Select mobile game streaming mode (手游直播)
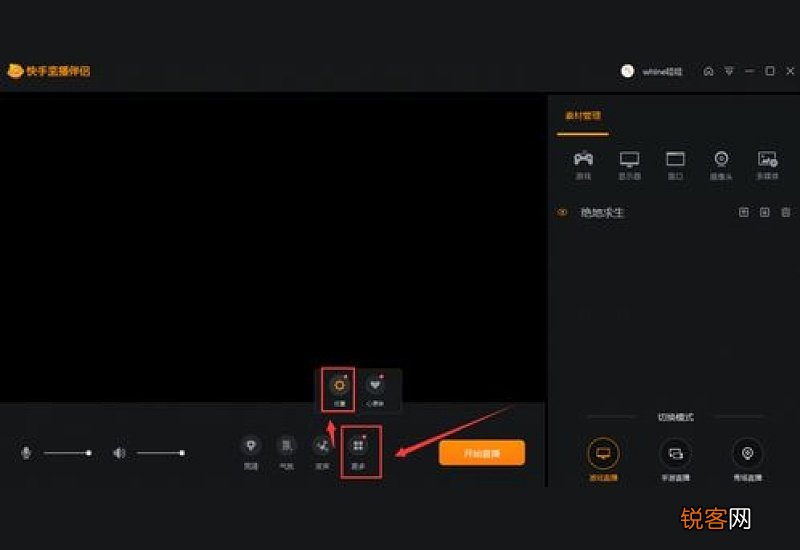800x550 pixels. (676, 459)
